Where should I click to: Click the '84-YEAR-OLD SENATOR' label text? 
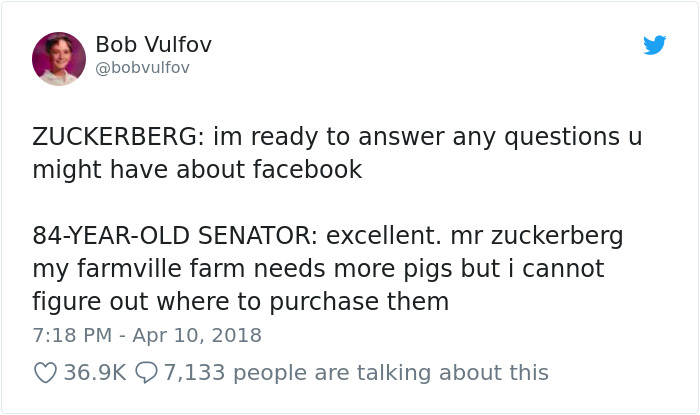[x=171, y=236]
